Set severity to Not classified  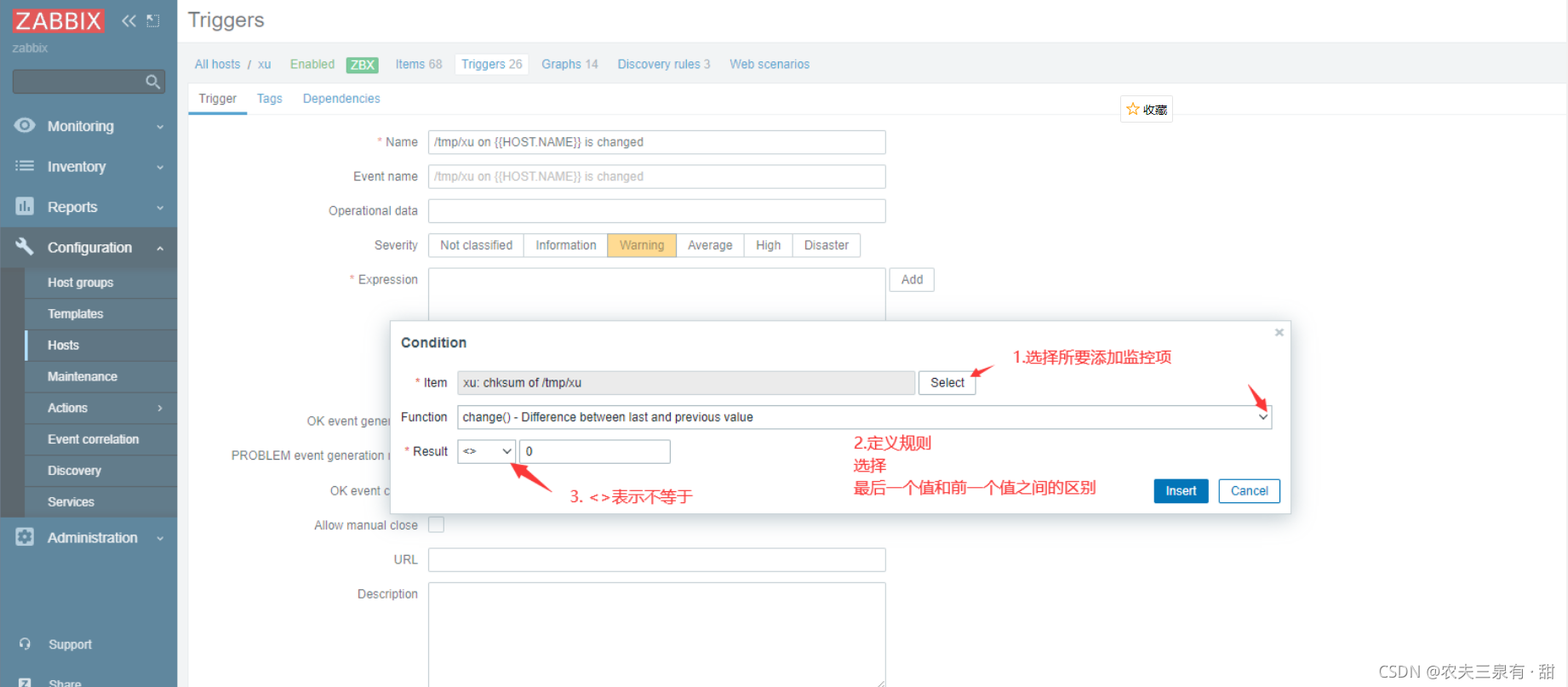click(x=476, y=245)
